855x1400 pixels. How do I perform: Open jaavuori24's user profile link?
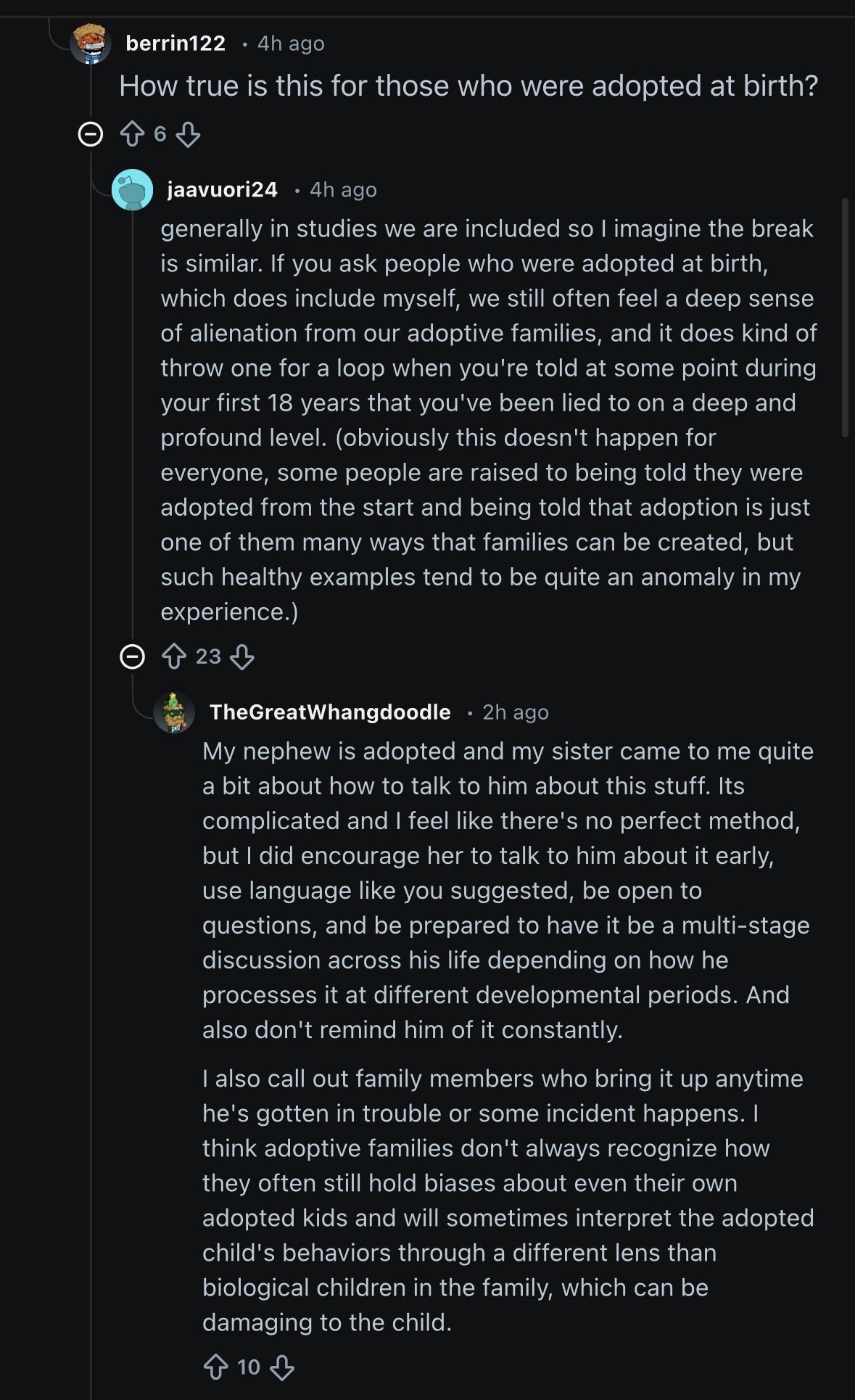click(222, 190)
